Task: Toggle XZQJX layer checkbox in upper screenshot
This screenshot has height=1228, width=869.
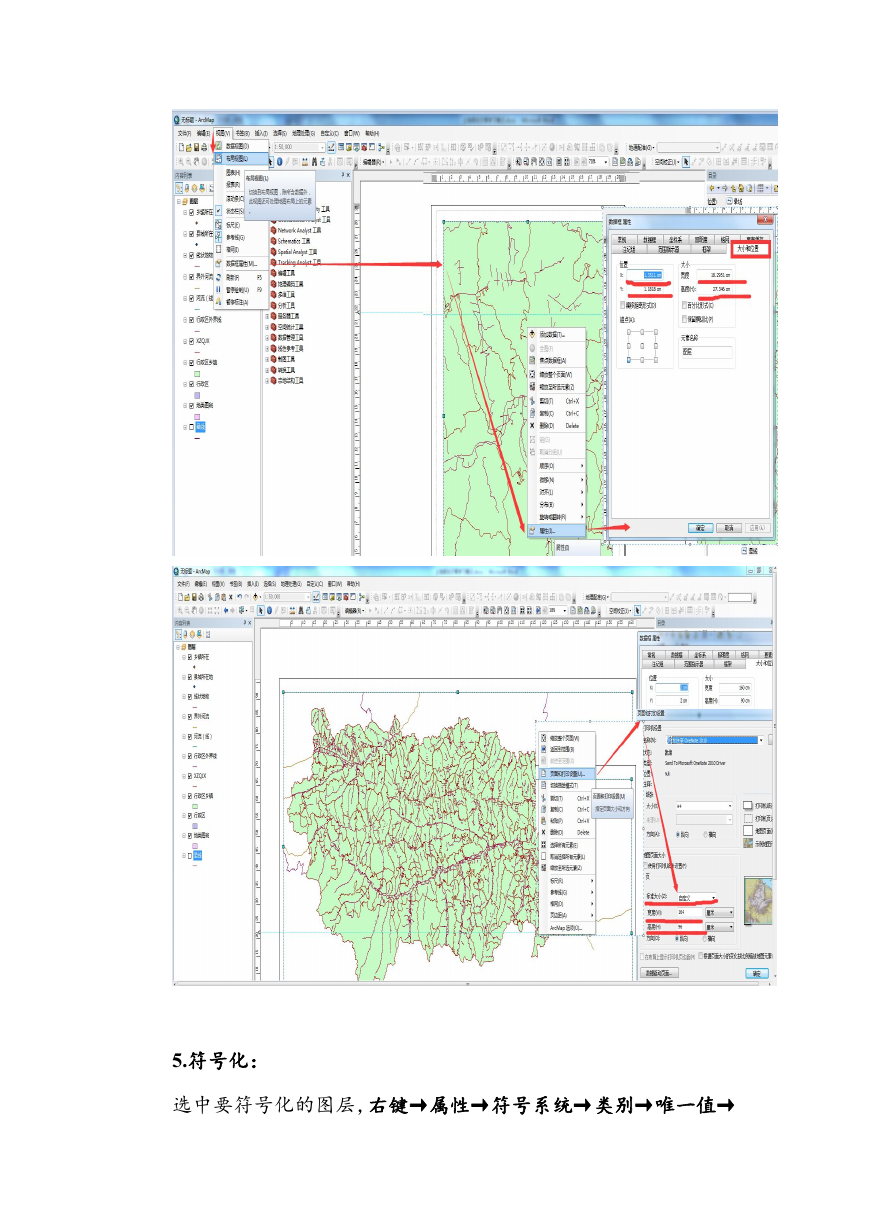Action: point(191,341)
